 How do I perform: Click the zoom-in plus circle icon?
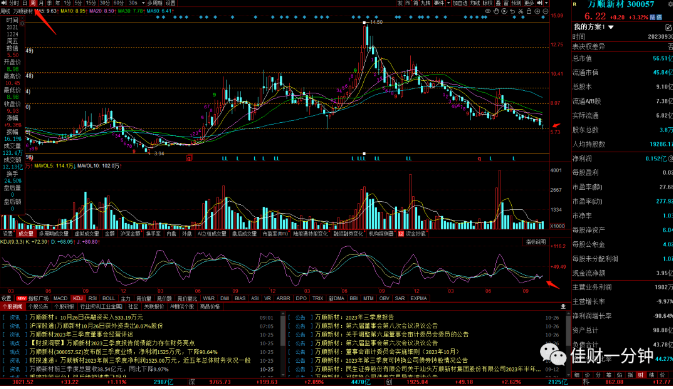537,11
